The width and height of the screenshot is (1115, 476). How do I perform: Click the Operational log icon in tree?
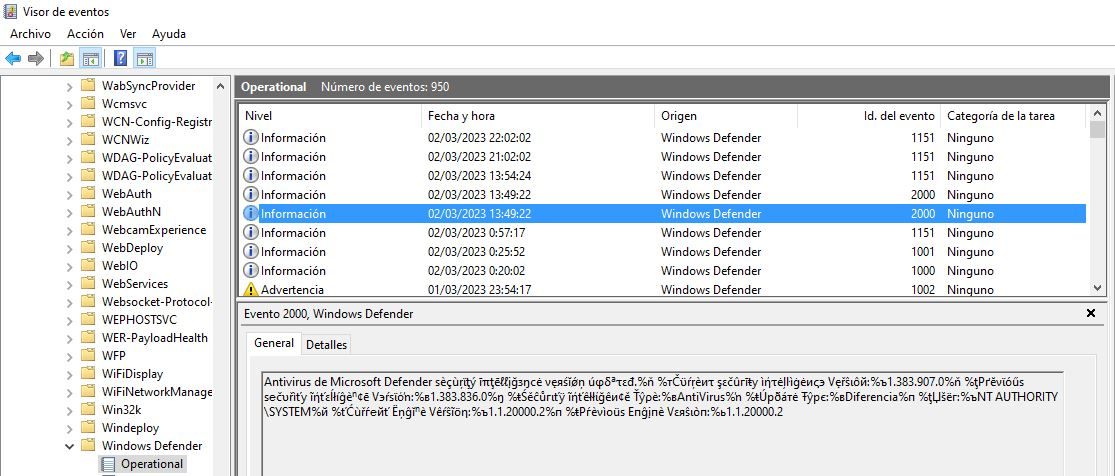108,464
